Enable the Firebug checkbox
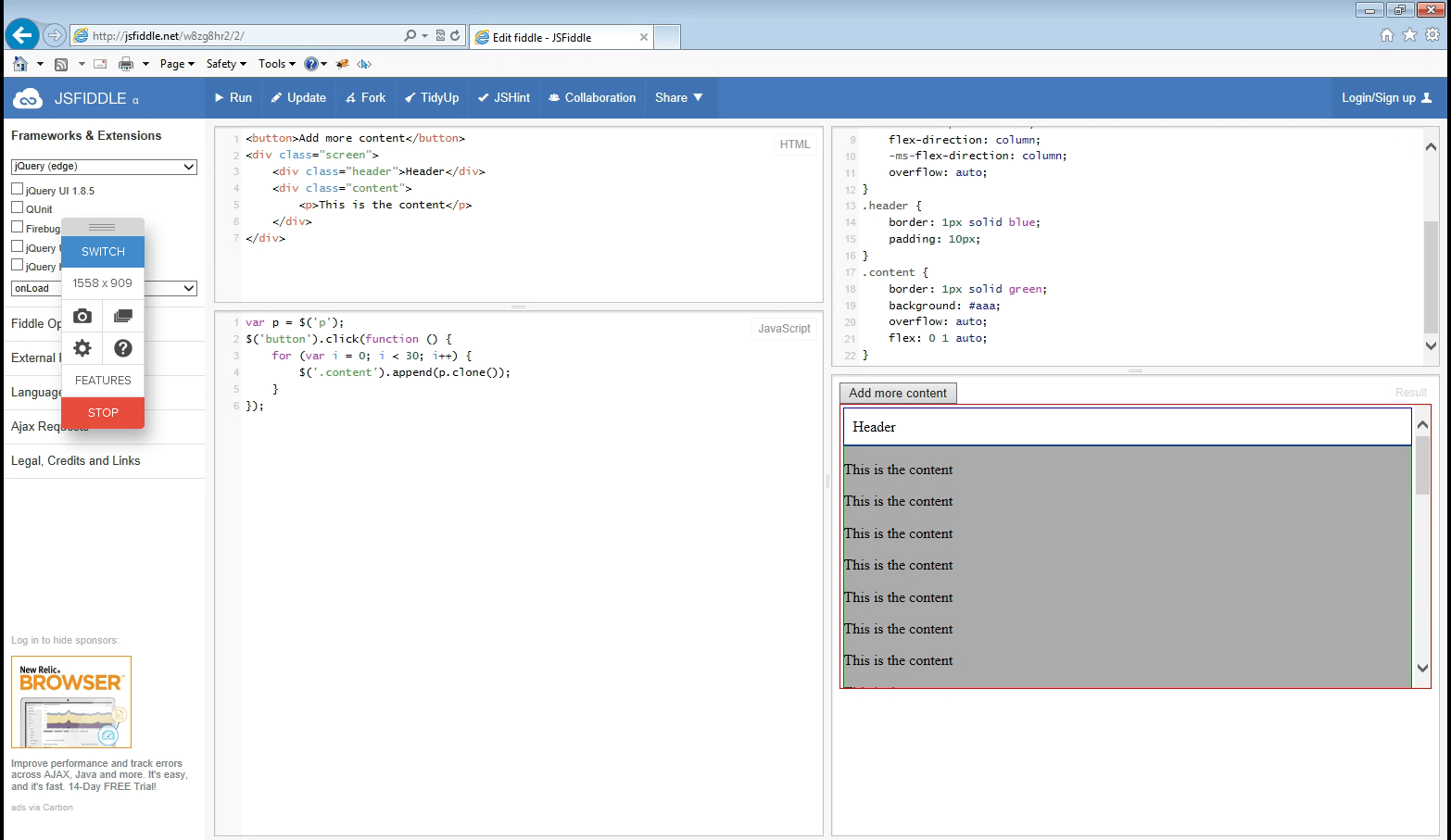The width and height of the screenshot is (1451, 840). tap(17, 228)
